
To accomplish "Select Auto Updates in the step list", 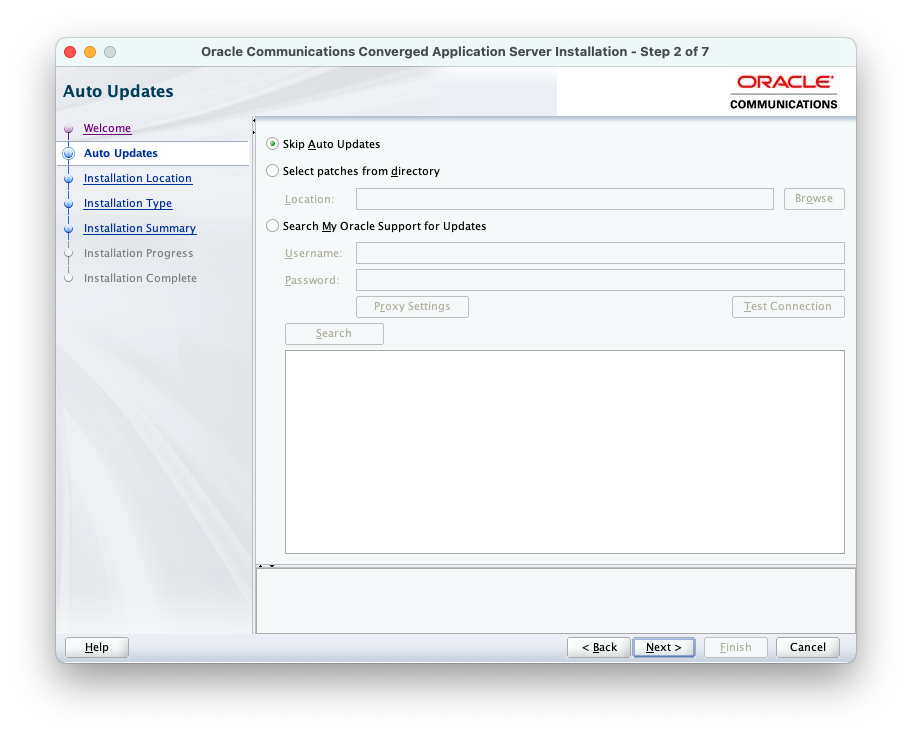I will [x=120, y=153].
